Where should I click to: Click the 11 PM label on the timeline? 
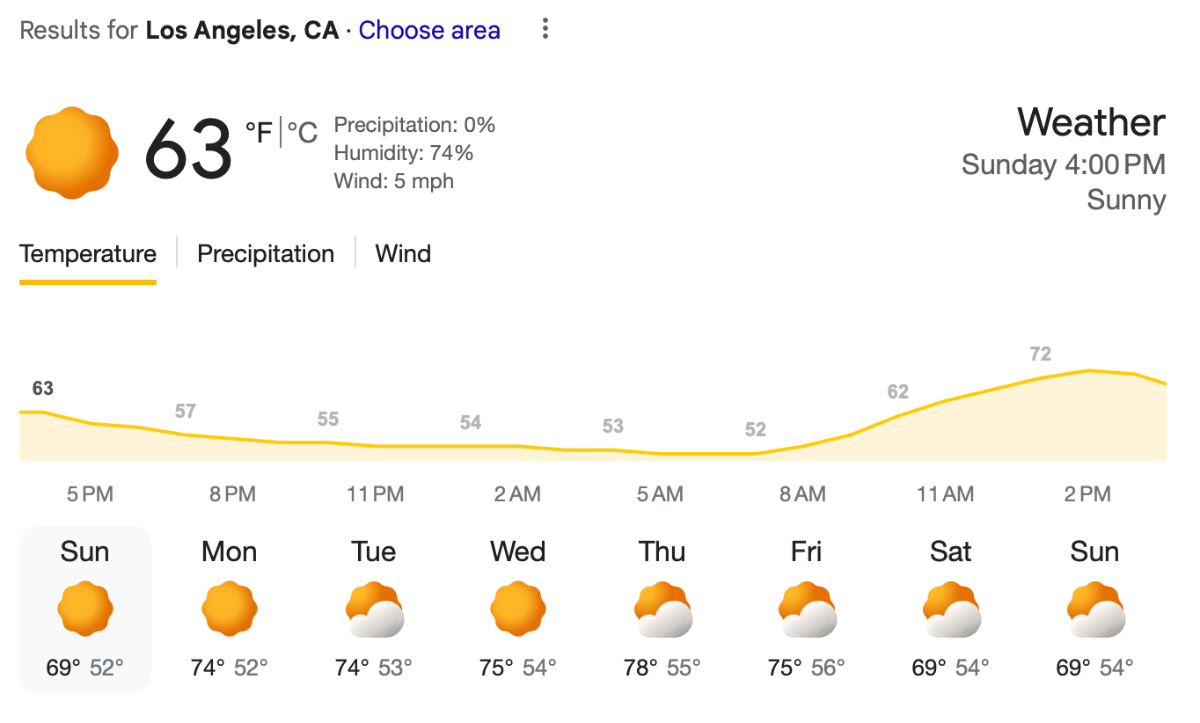pyautogui.click(x=375, y=494)
